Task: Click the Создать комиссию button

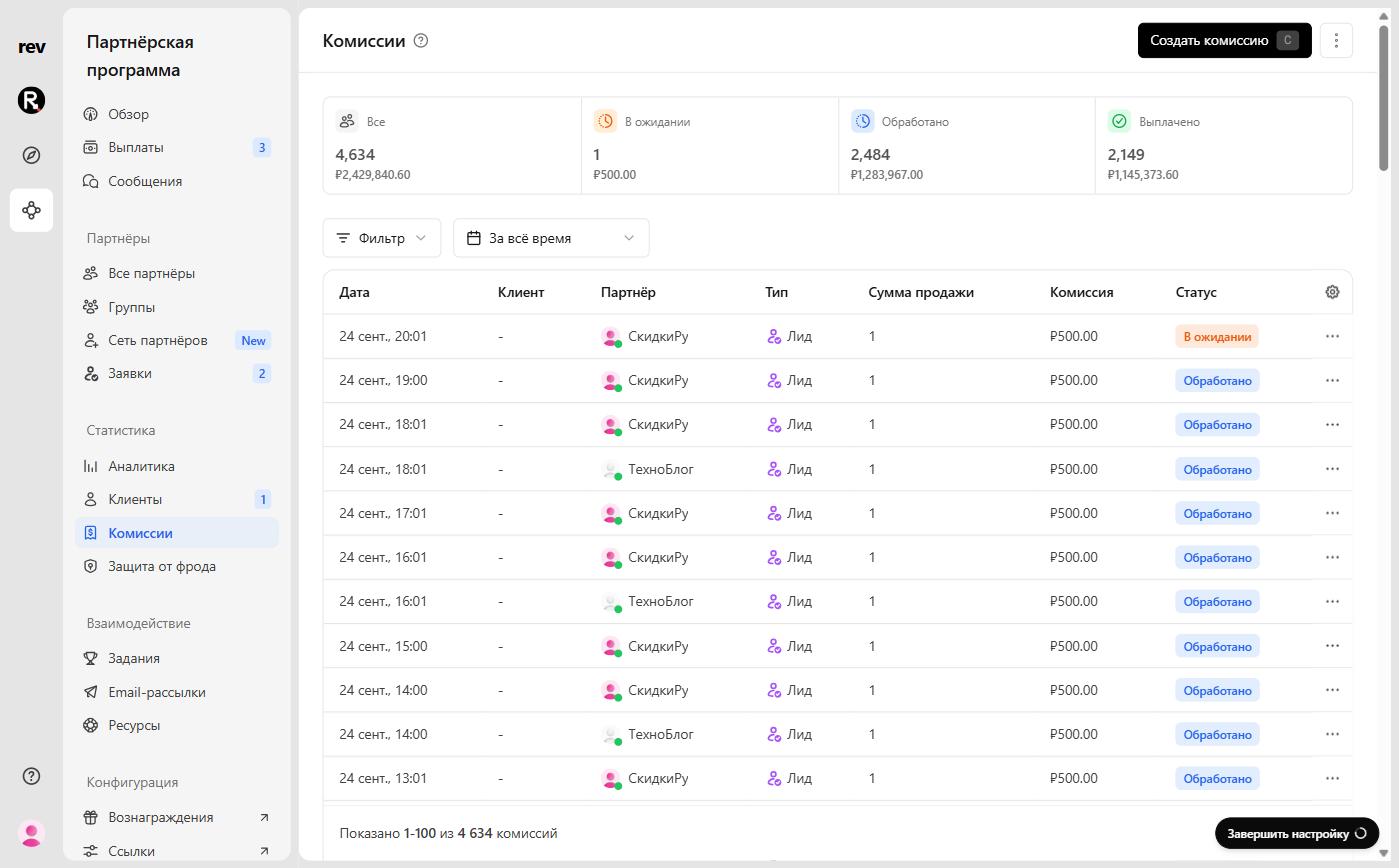Action: pos(1224,41)
